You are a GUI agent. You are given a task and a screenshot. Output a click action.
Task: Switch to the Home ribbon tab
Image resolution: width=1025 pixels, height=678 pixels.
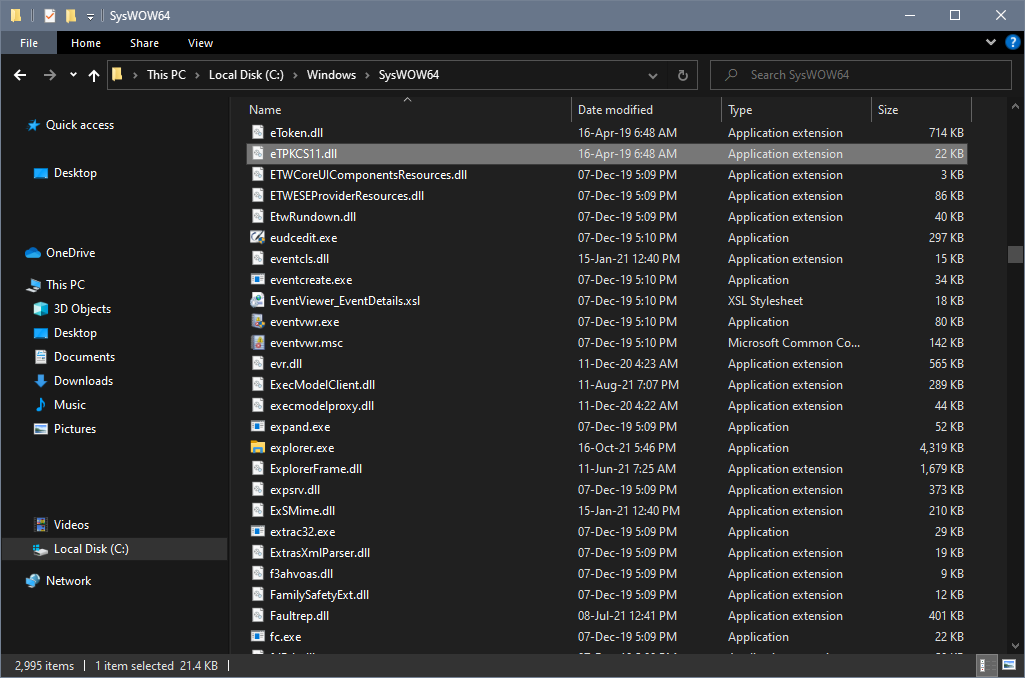click(86, 43)
